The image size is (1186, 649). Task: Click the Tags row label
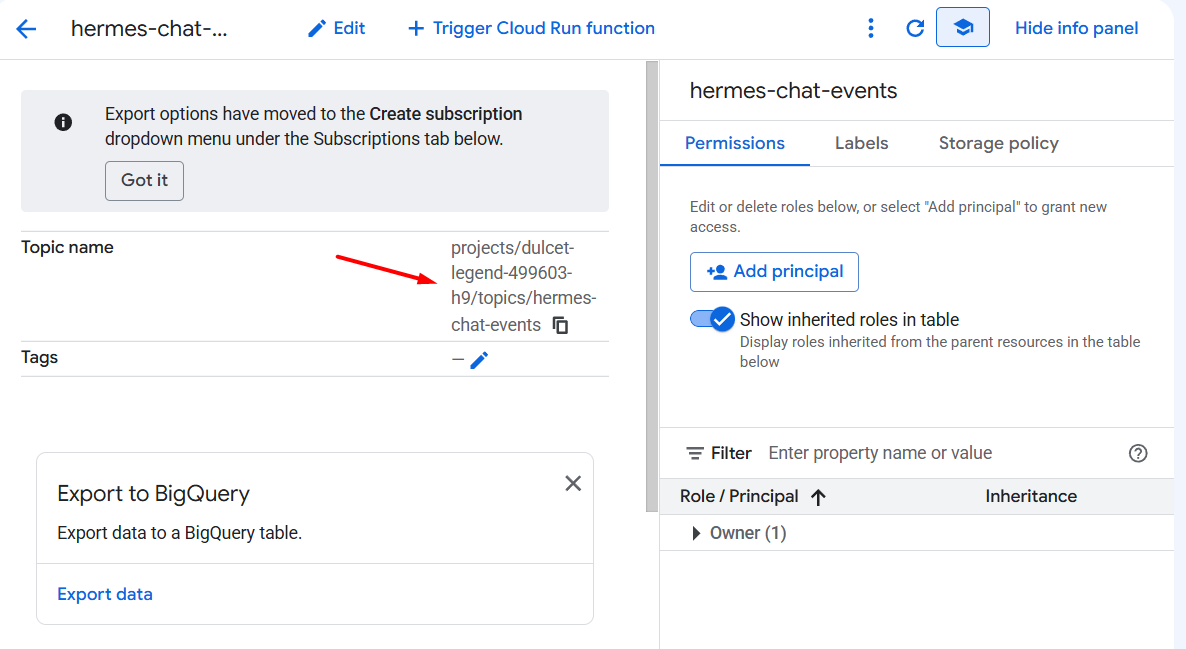[39, 357]
